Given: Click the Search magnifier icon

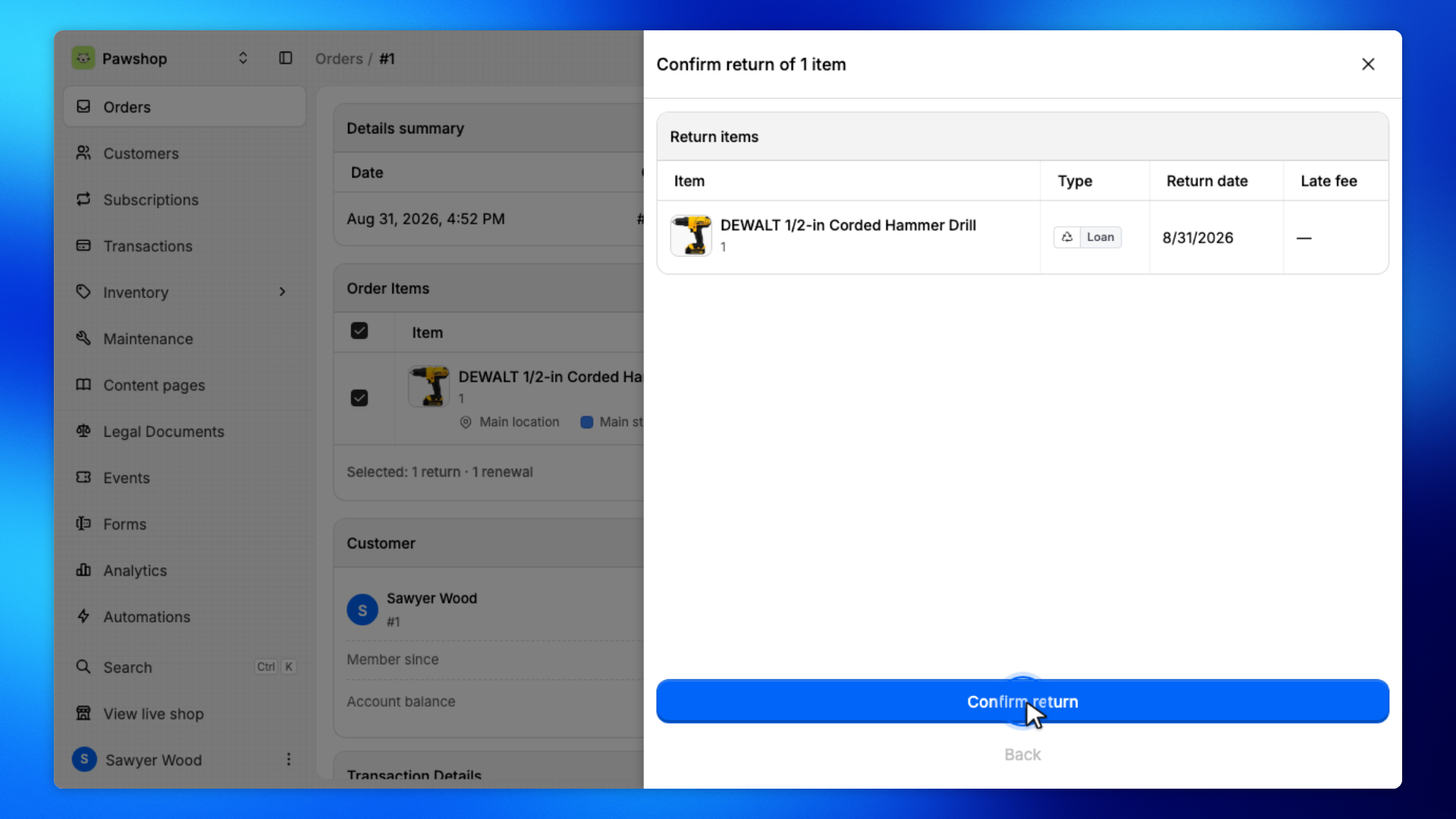Looking at the screenshot, I should (x=83, y=667).
